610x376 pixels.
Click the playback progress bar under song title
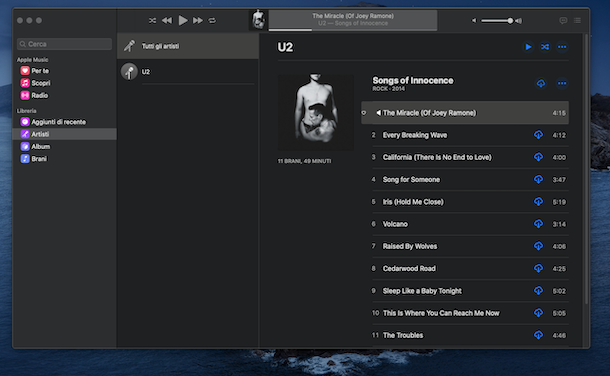pyautogui.click(x=353, y=30)
